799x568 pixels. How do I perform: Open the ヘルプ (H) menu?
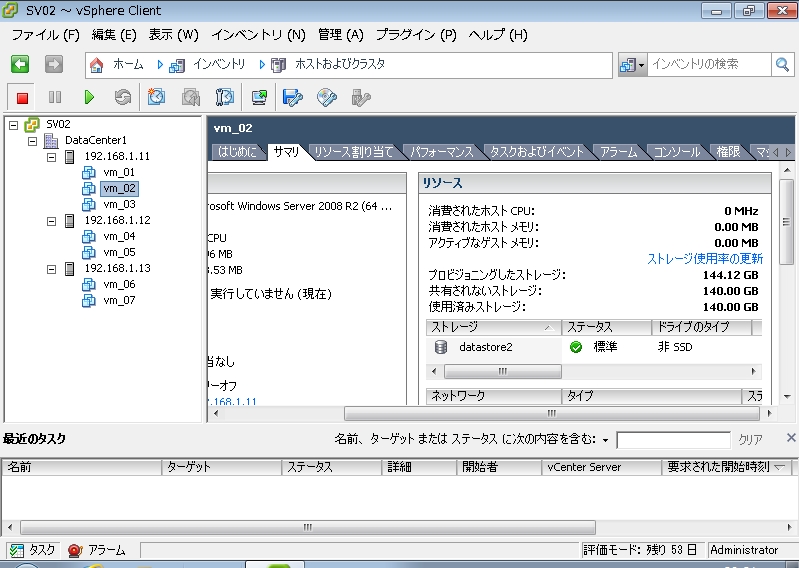click(498, 35)
